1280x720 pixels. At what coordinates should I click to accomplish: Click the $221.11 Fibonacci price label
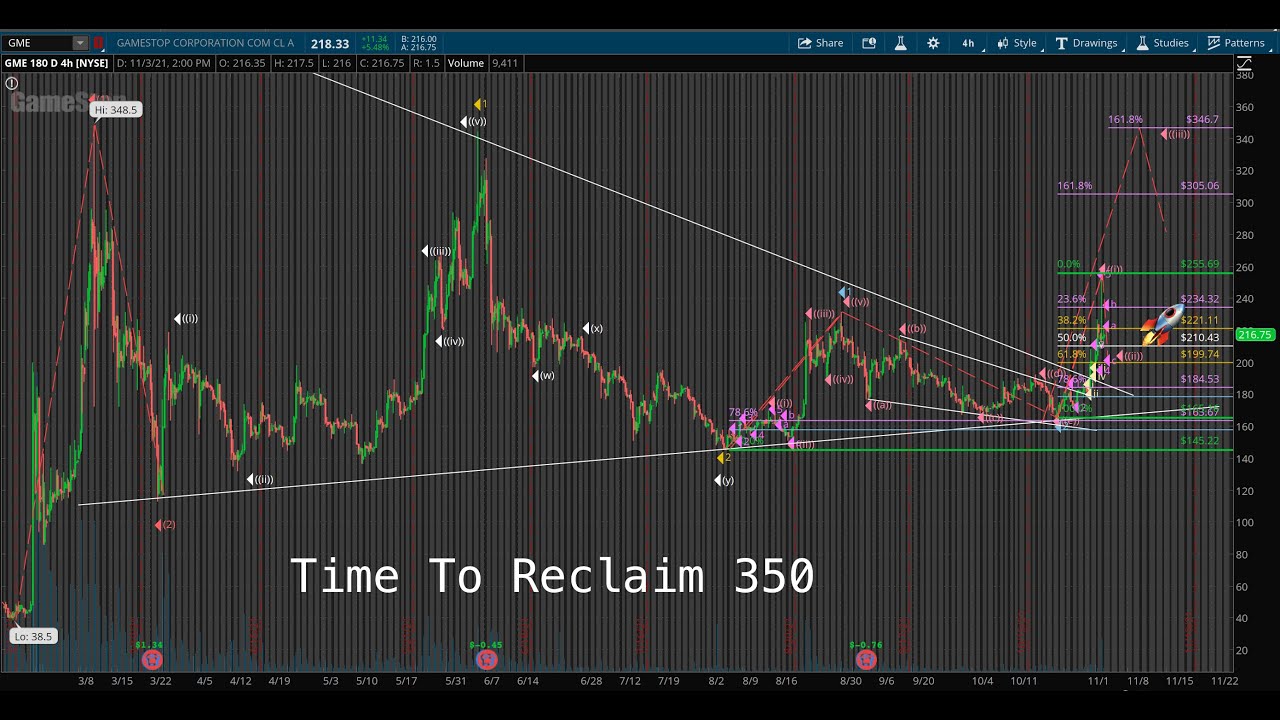tap(1199, 321)
